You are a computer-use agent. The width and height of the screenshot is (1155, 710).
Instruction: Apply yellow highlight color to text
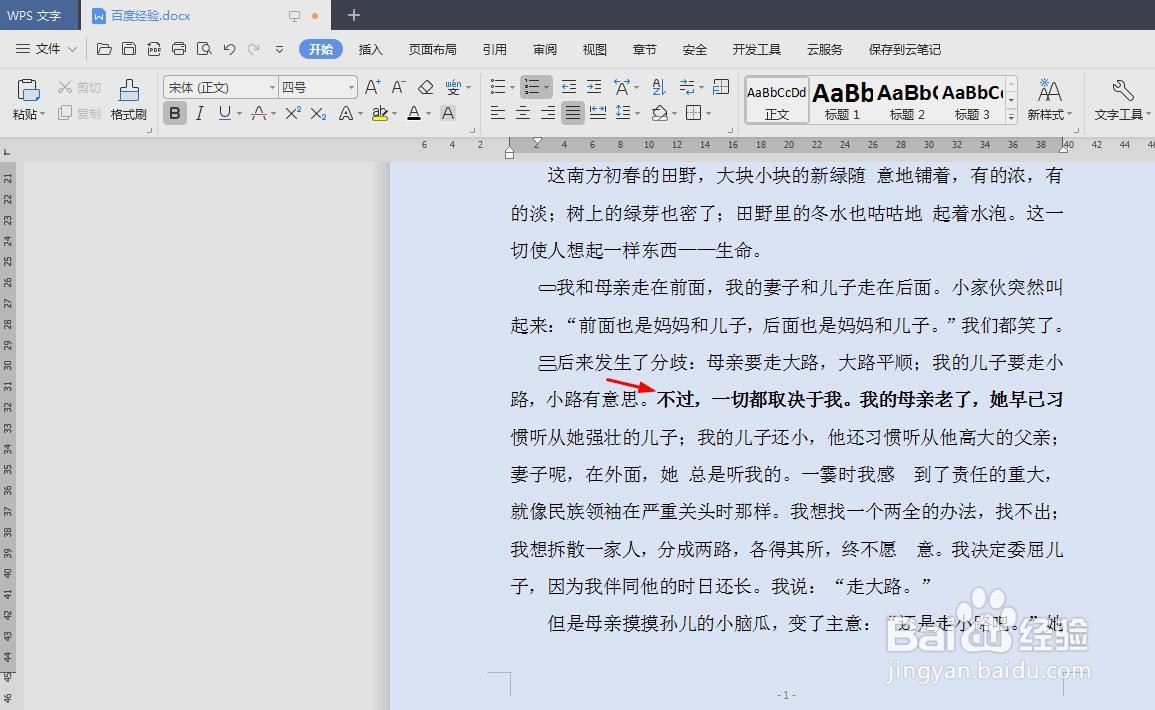(x=382, y=114)
